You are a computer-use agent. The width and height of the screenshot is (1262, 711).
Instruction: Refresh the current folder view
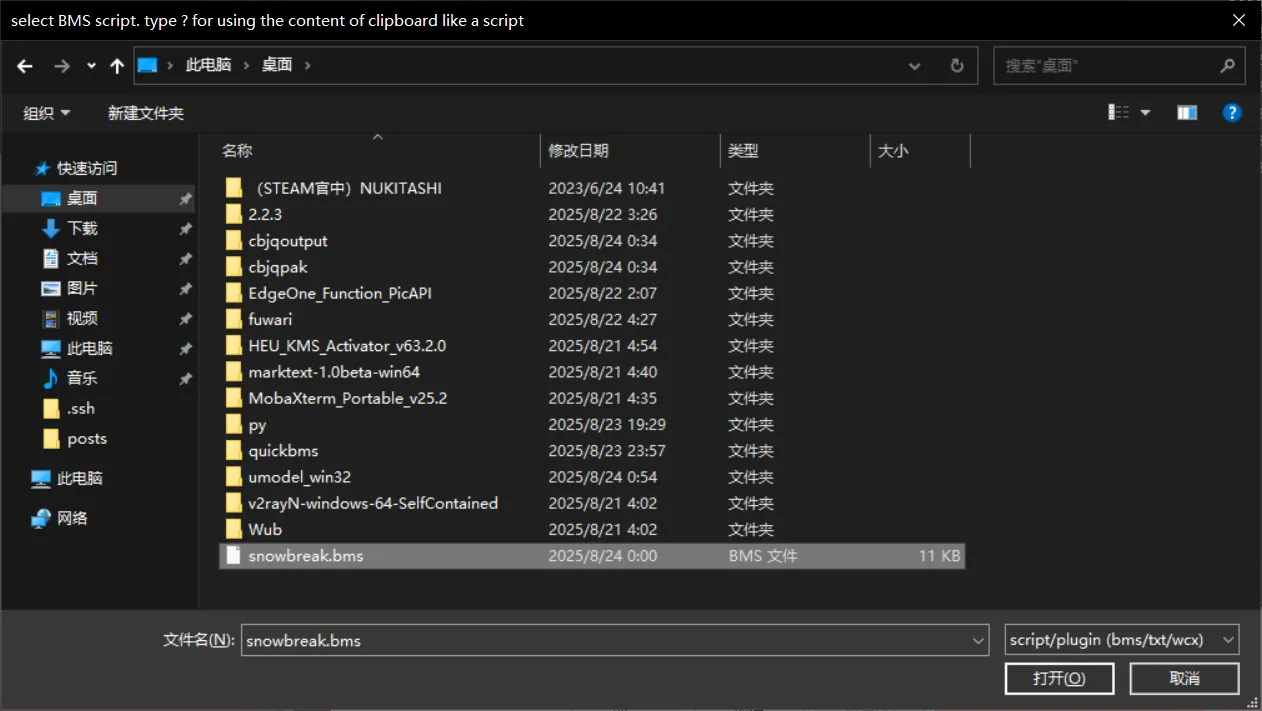pos(957,66)
